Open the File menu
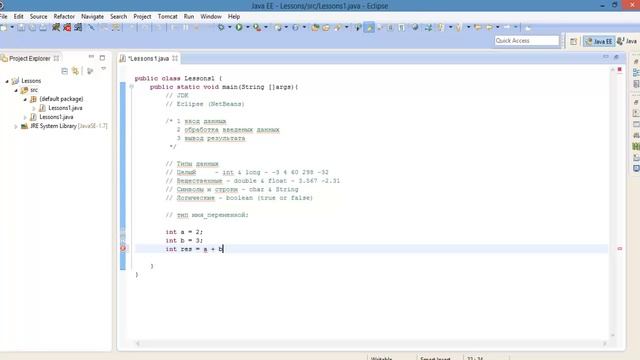The image size is (640, 360). click(x=4, y=17)
